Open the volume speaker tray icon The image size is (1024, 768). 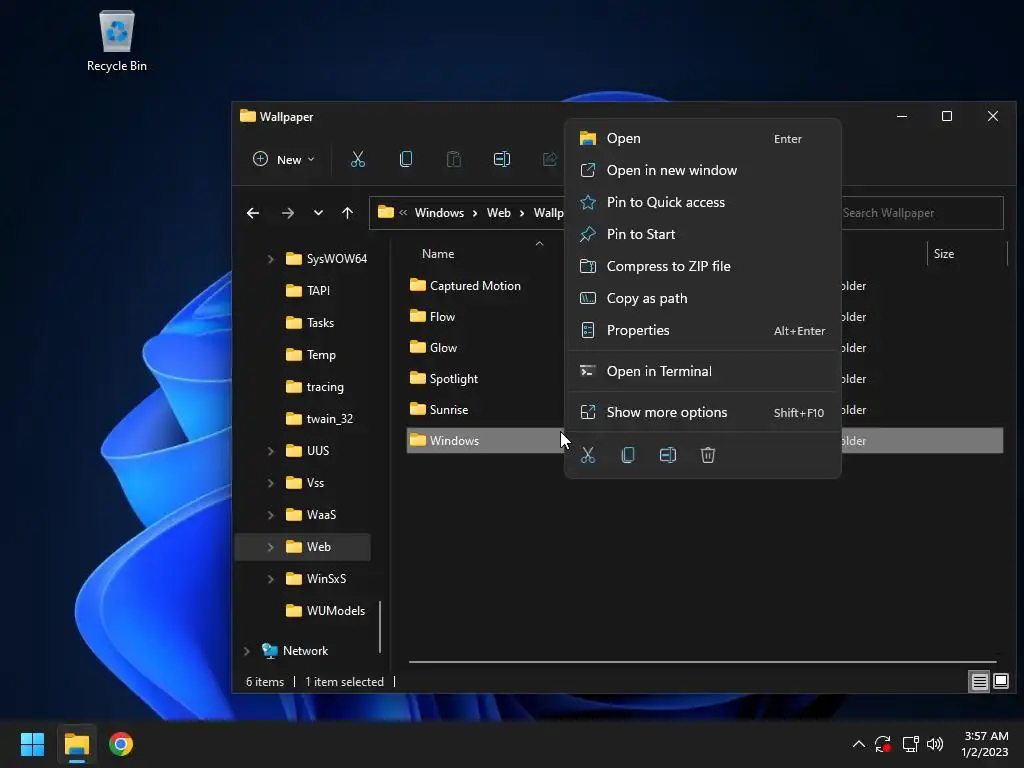(935, 744)
